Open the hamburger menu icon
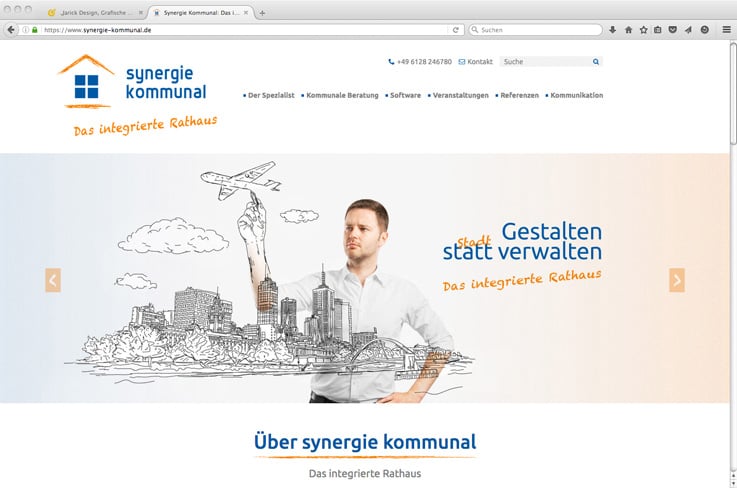The height and width of the screenshot is (495, 737). coord(726,30)
